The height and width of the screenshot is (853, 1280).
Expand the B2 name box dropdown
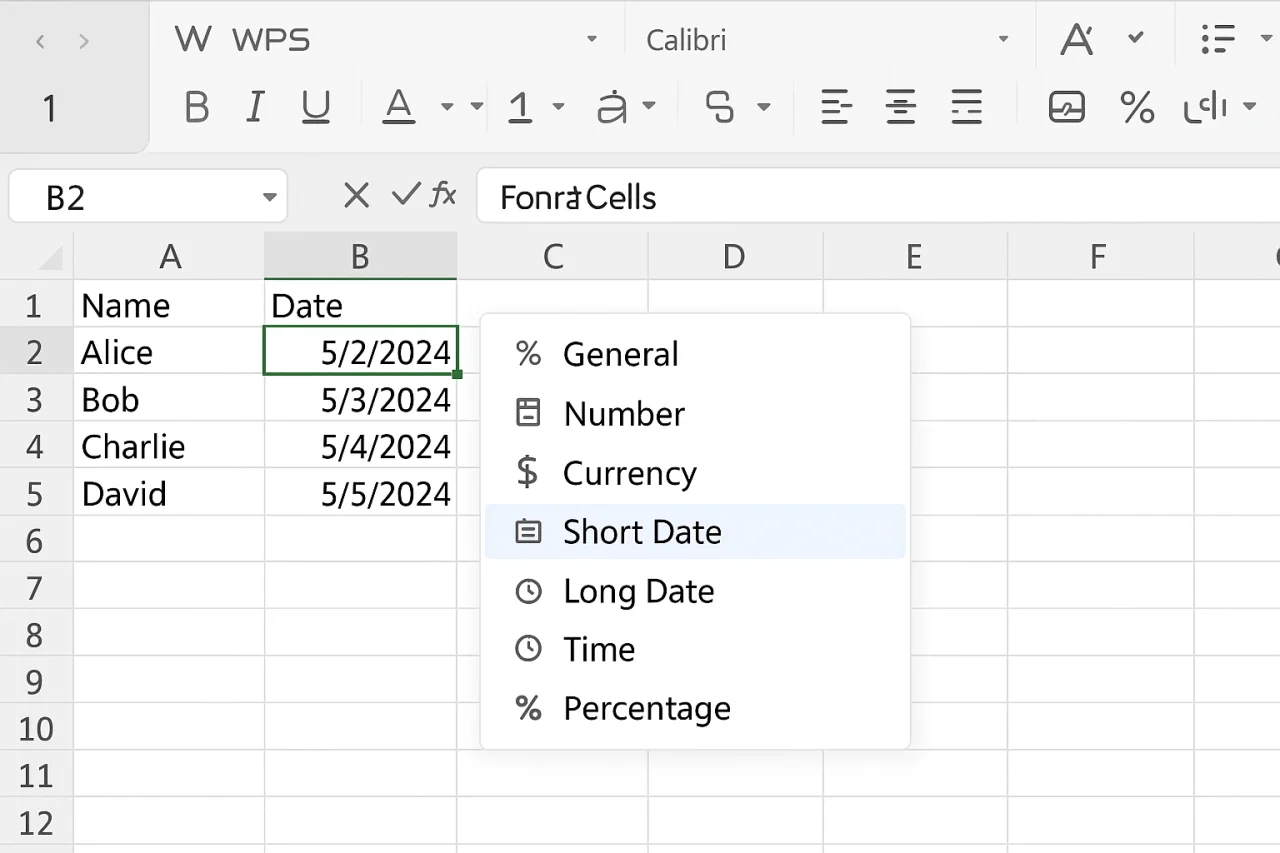pyautogui.click(x=269, y=197)
